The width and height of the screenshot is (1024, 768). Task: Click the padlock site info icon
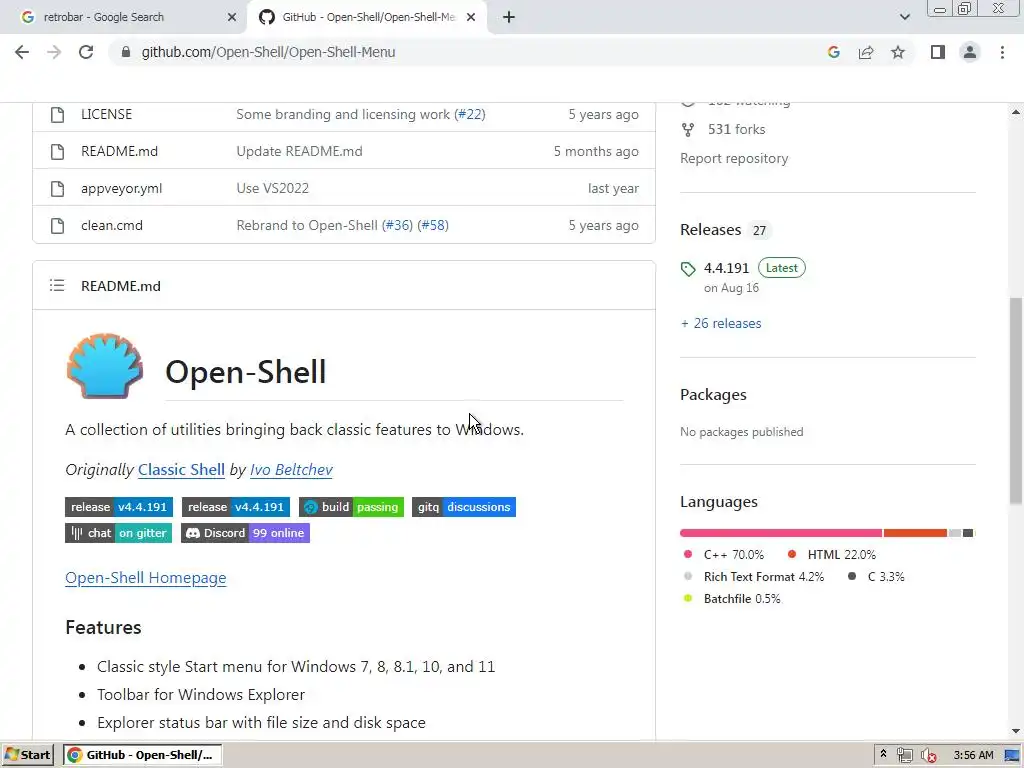pos(126,52)
